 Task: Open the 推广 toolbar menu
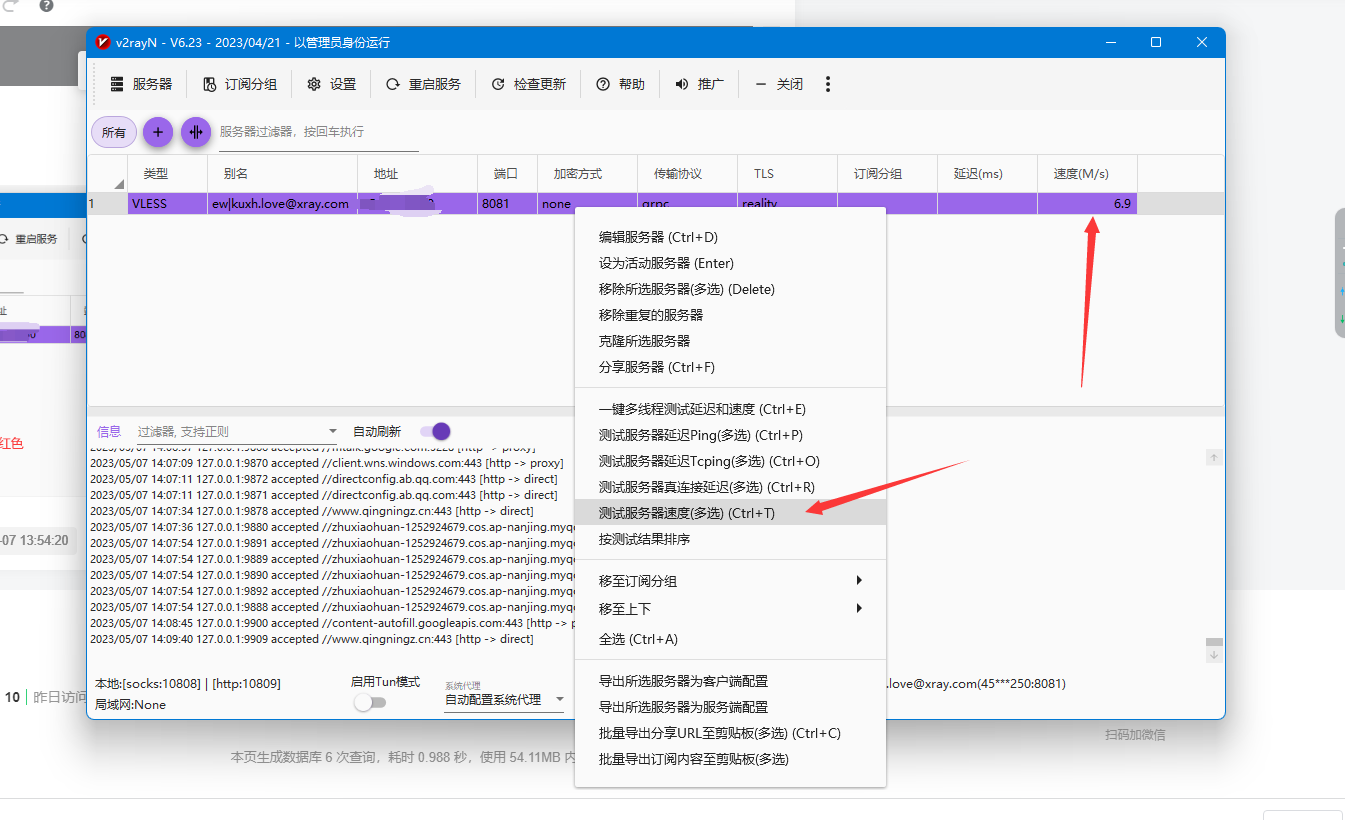pyautogui.click(x=699, y=84)
